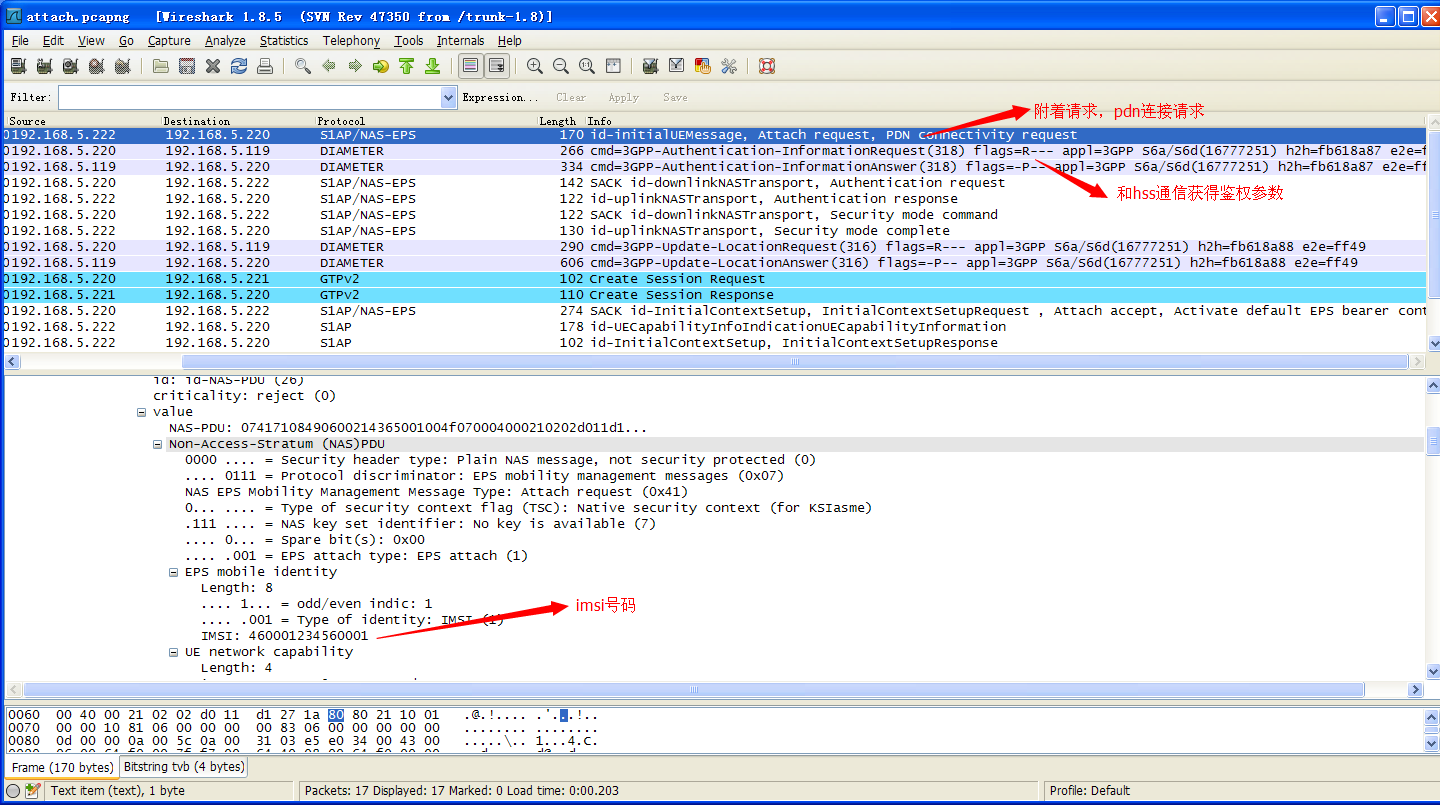
Task: Open capture options toolbar icon
Action: tap(44, 66)
